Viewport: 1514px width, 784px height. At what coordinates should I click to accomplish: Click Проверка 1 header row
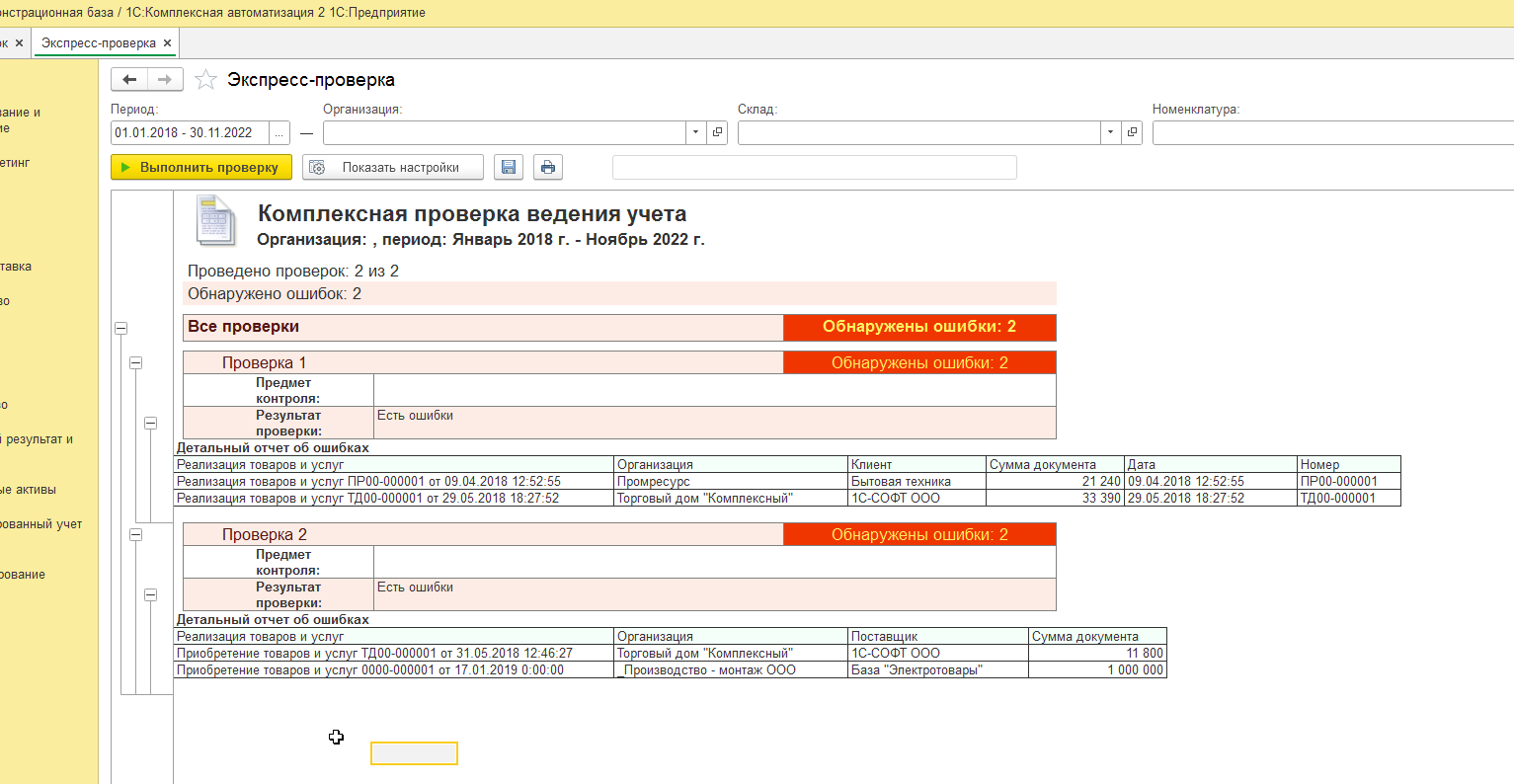pos(619,363)
